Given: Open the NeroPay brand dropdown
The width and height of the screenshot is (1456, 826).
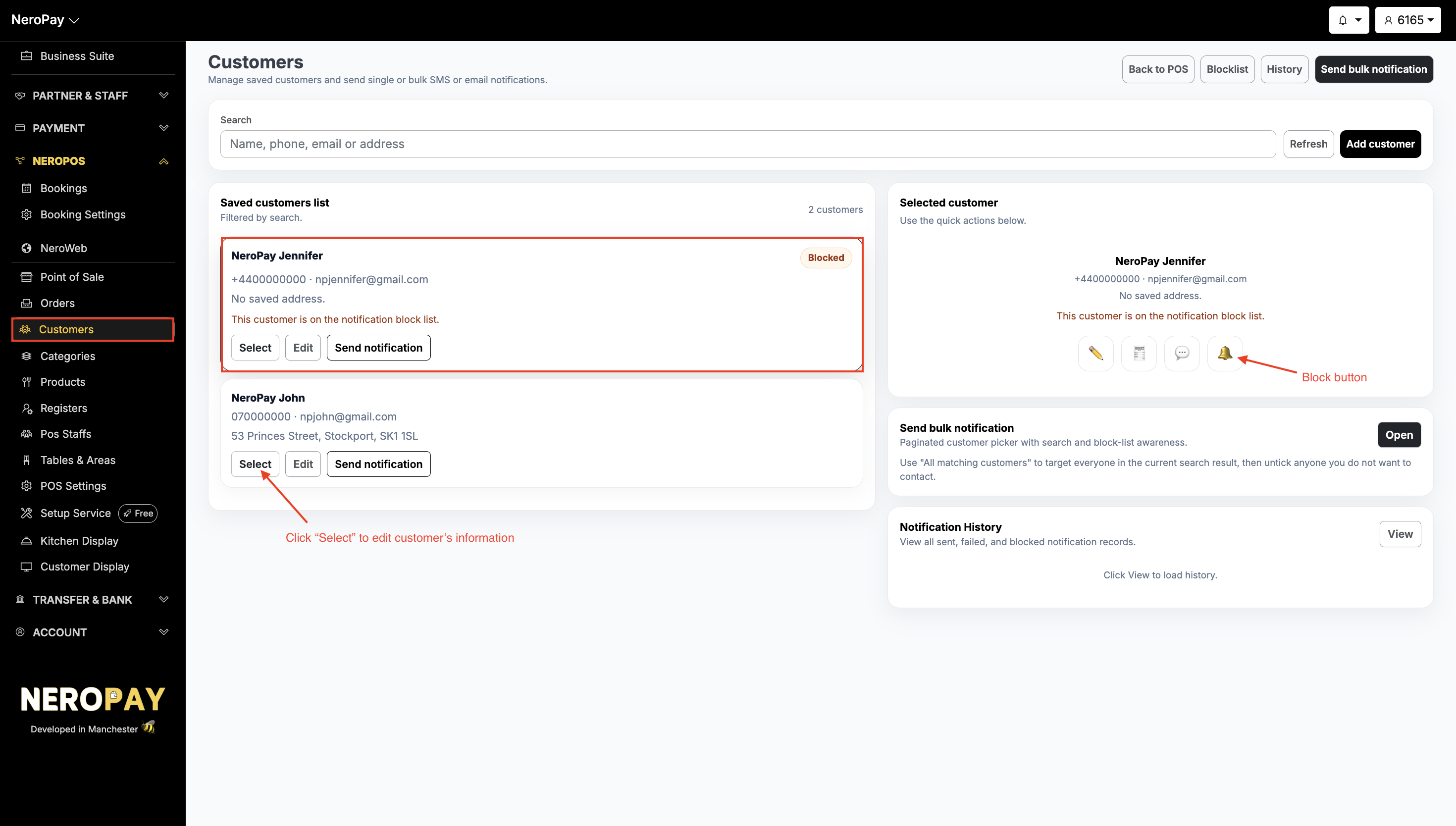Looking at the screenshot, I should (x=46, y=20).
